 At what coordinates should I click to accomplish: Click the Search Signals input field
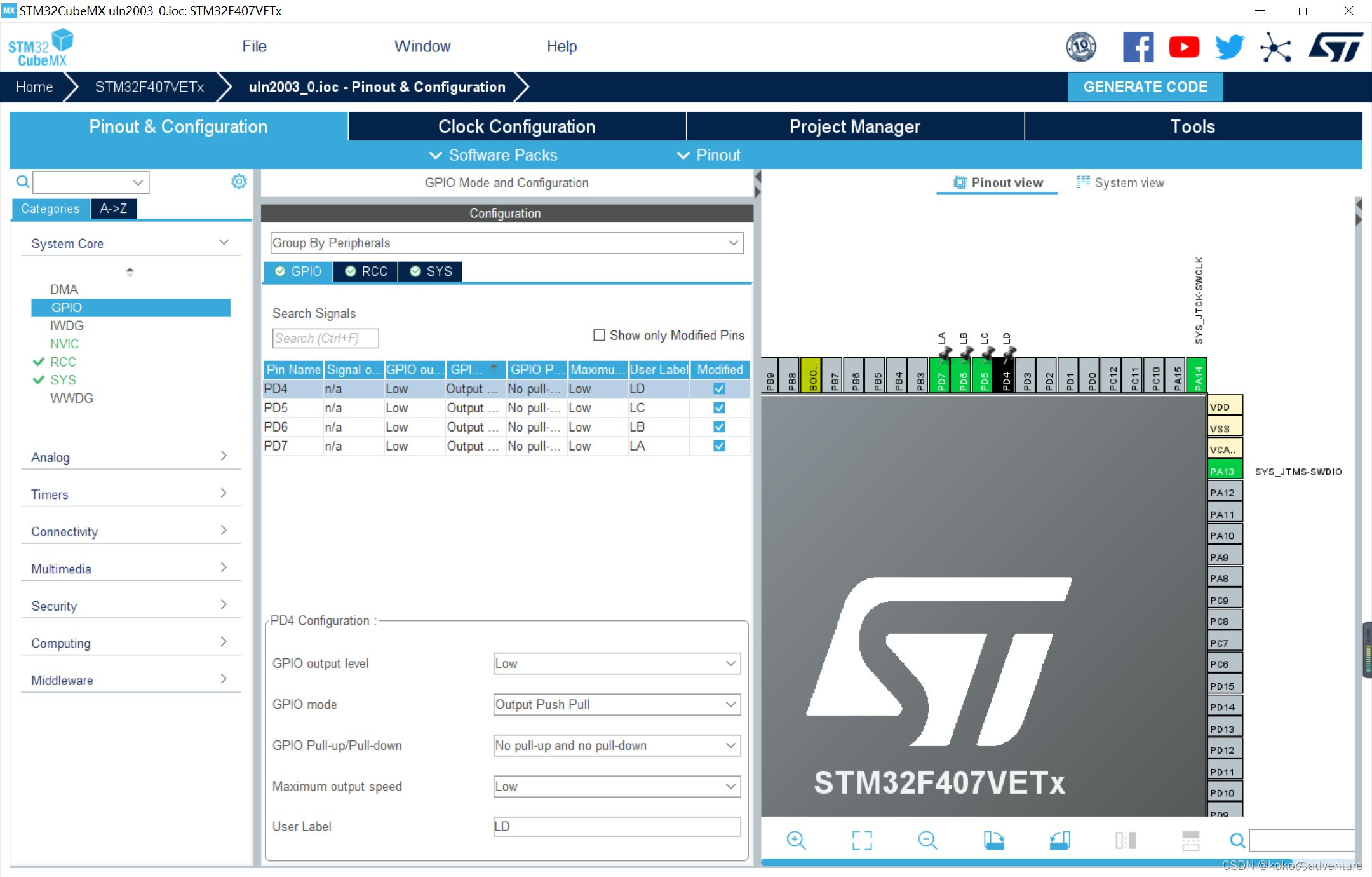325,338
